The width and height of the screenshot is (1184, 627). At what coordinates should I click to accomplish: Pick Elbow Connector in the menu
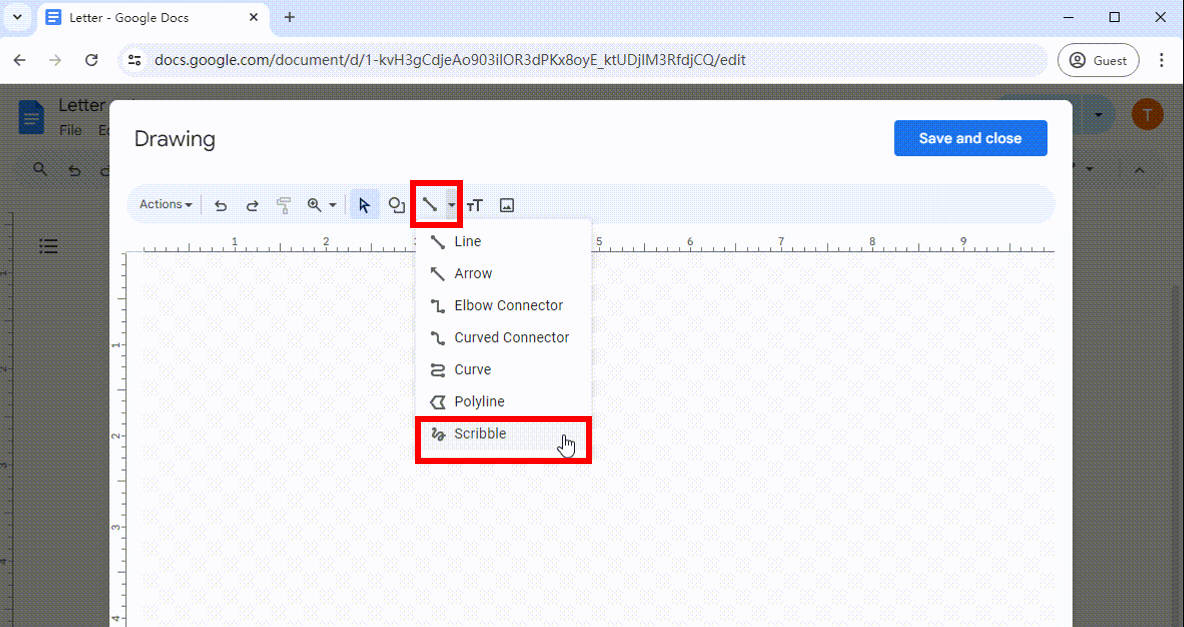coord(503,306)
